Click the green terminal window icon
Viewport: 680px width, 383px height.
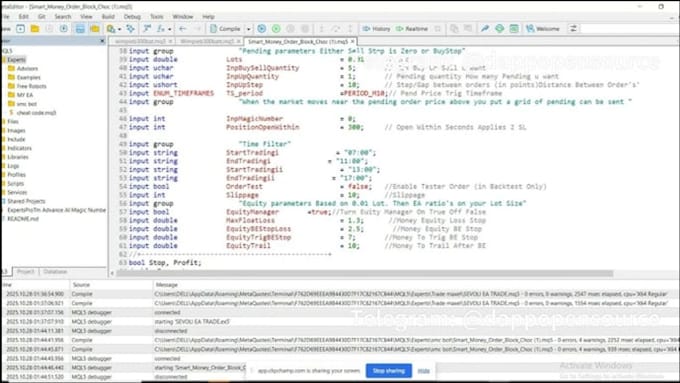[x=514, y=29]
